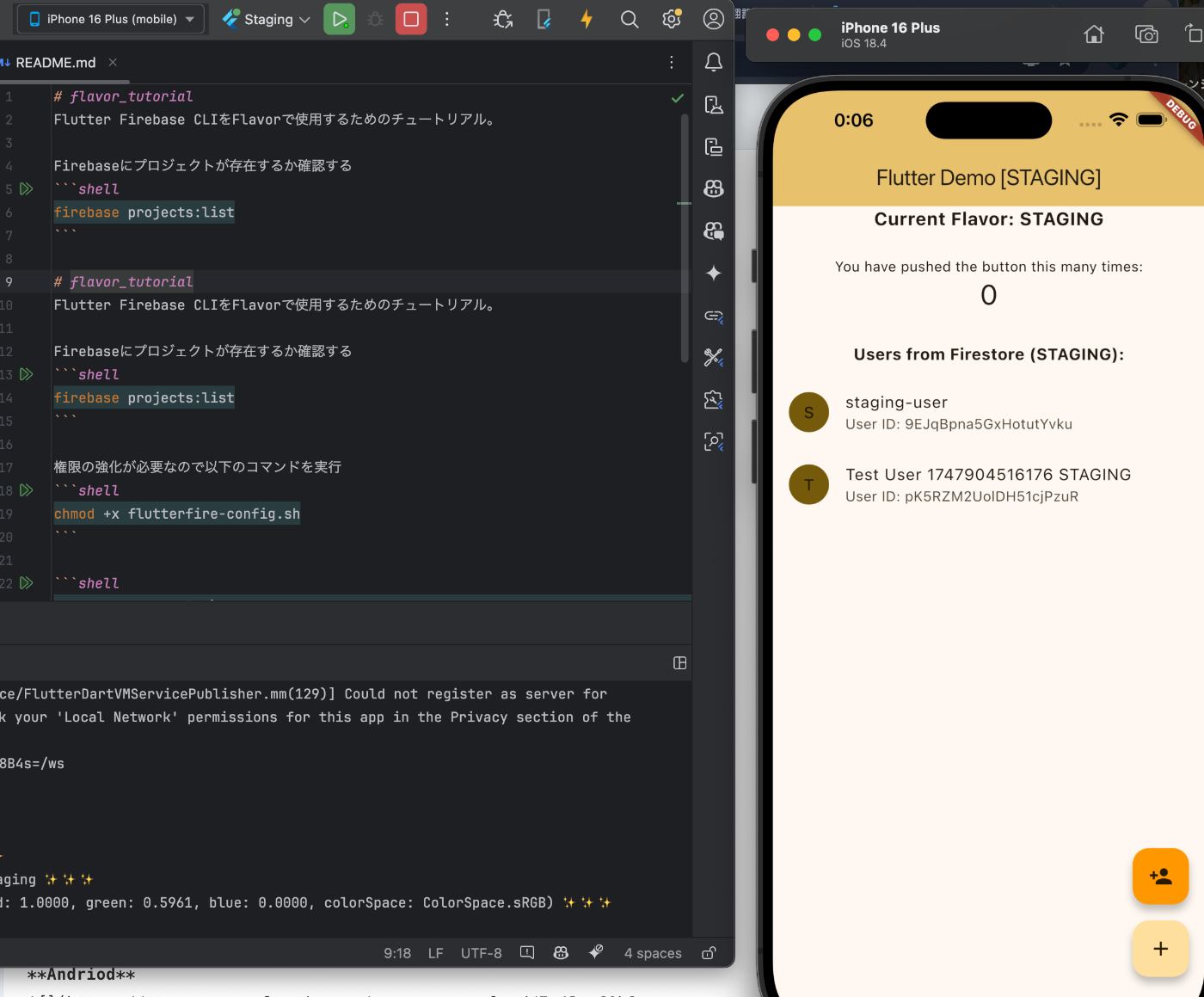Click 'Users from Firestore (STAGING):' heading
The image size is (1204, 997).
click(x=988, y=354)
